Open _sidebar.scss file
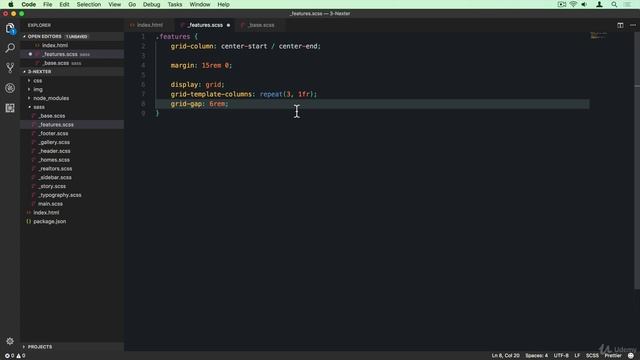Viewport: 640px width, 360px height. point(55,178)
